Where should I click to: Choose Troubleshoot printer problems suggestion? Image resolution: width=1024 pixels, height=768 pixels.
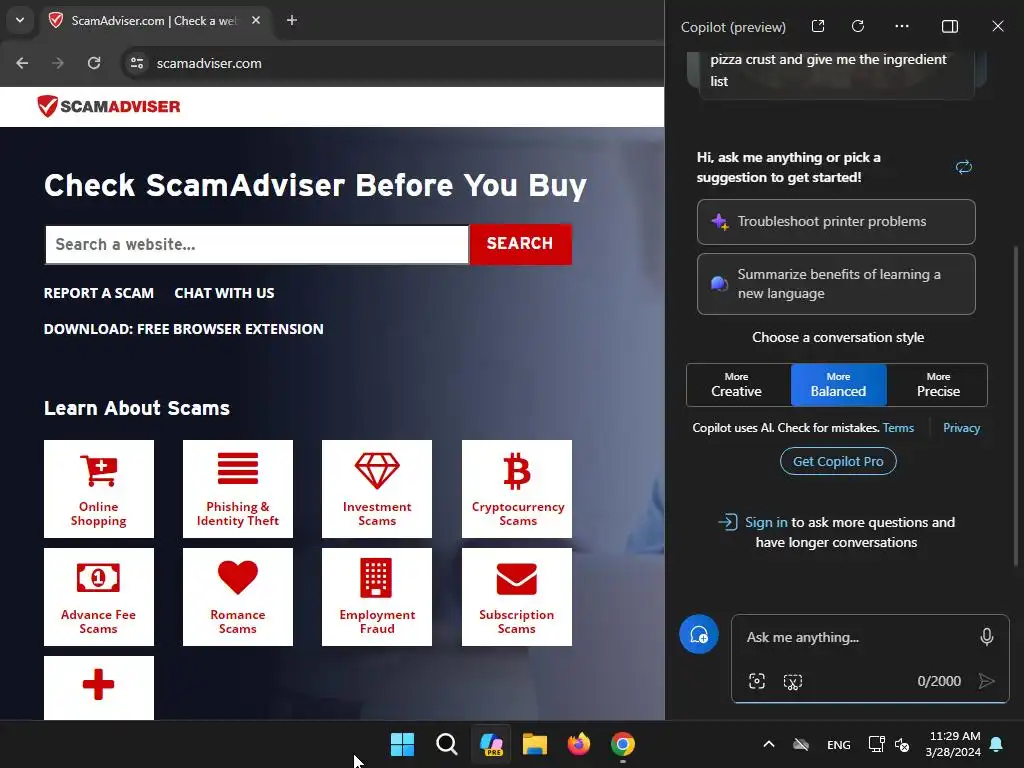836,221
